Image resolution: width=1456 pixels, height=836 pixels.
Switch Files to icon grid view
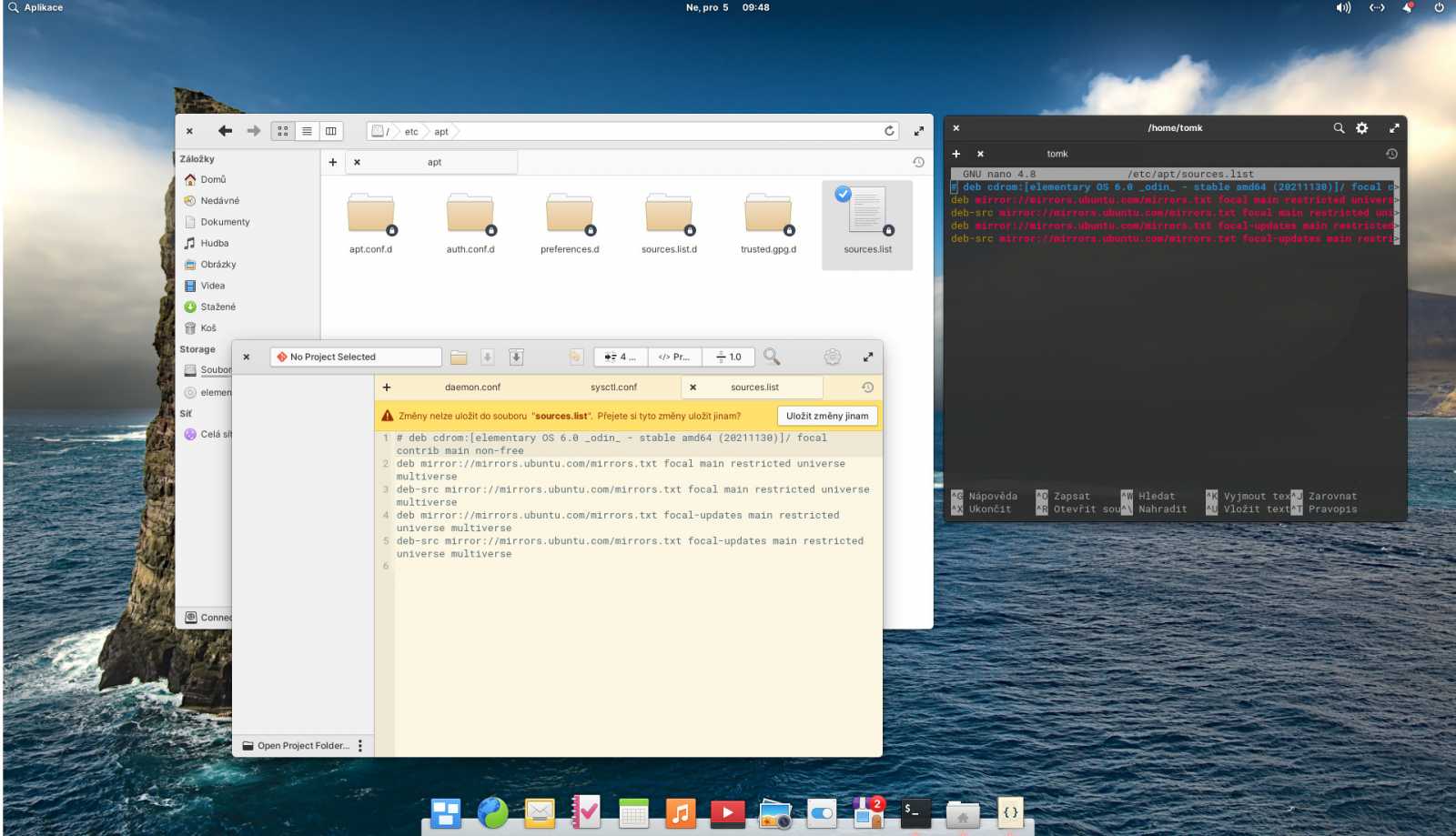[283, 131]
